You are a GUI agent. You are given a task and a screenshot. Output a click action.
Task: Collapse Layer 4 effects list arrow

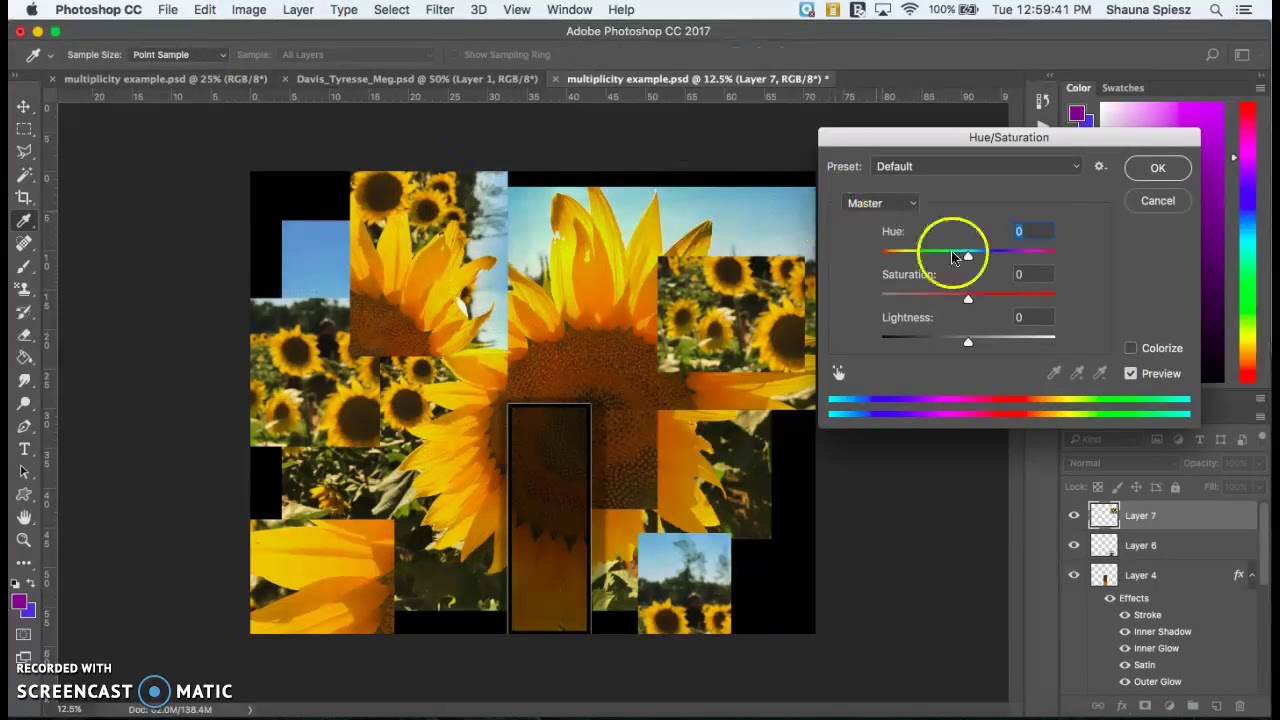tap(1252, 575)
